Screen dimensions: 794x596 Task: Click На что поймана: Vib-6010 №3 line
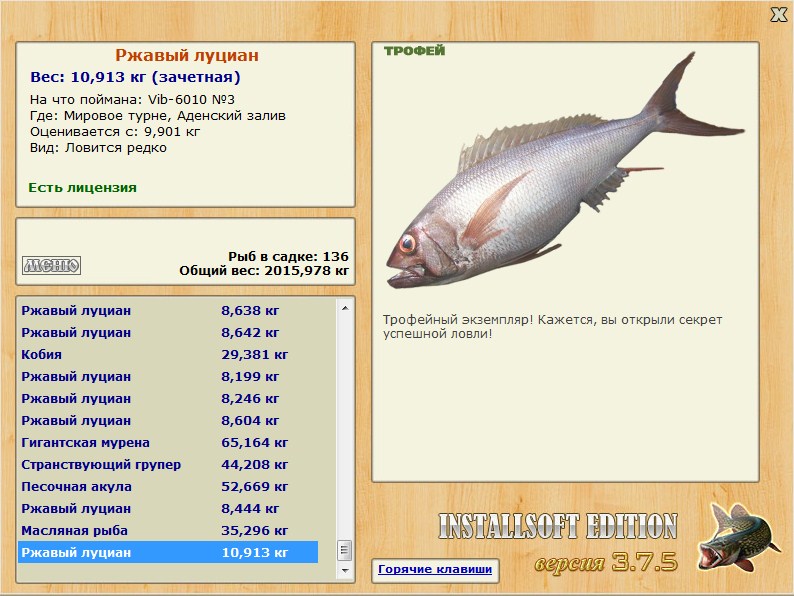[x=132, y=100]
